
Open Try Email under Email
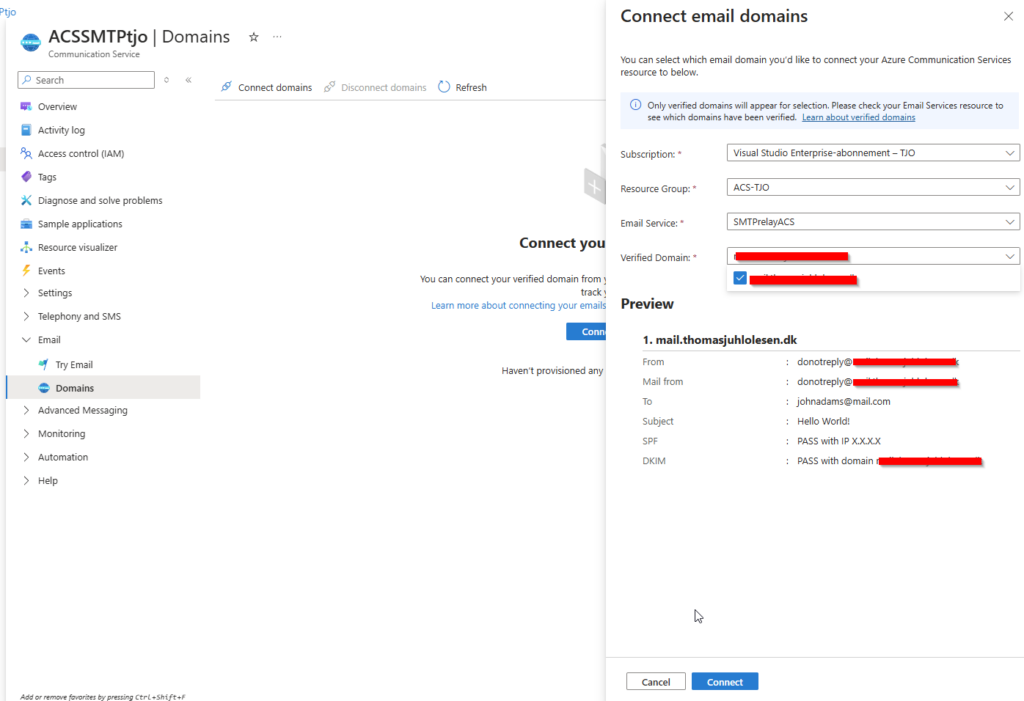(74, 365)
